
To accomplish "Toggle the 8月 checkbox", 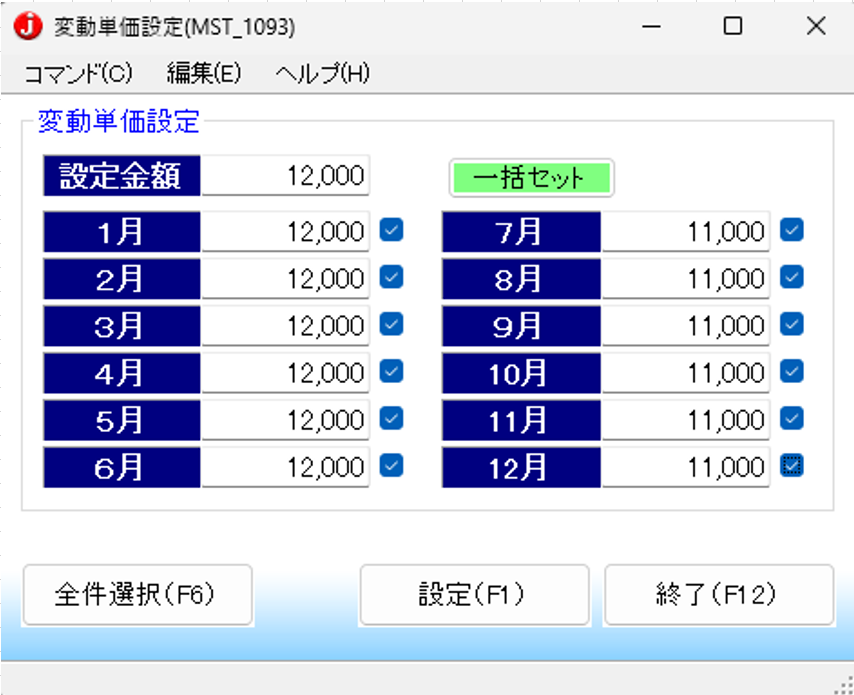I will click(x=791, y=277).
